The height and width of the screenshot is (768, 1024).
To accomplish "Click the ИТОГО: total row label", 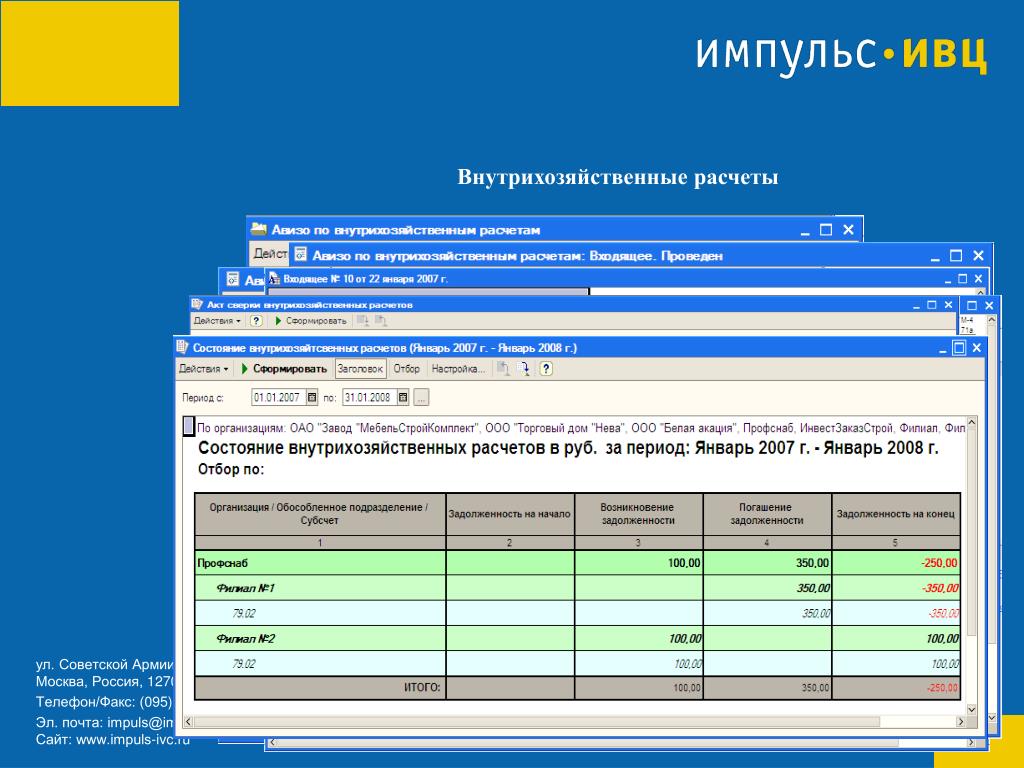I will [x=422, y=687].
